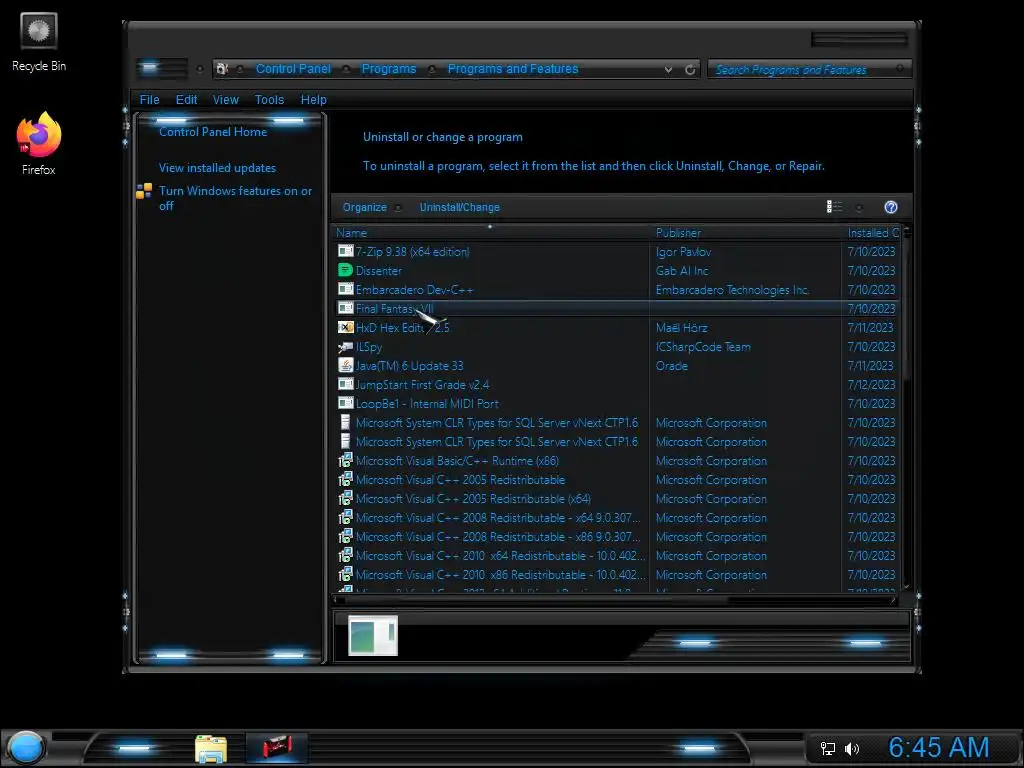Click the program thumbnail in details pane

(x=373, y=635)
